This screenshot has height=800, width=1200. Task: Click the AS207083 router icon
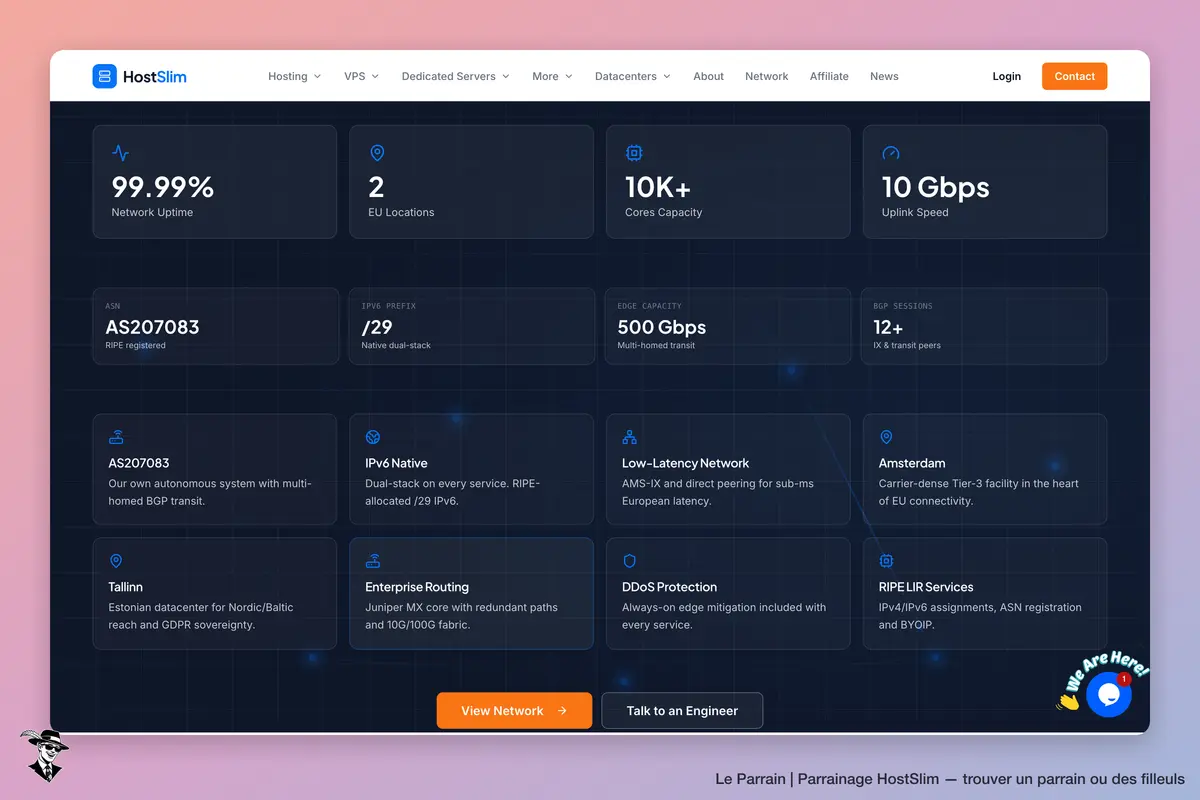point(116,438)
